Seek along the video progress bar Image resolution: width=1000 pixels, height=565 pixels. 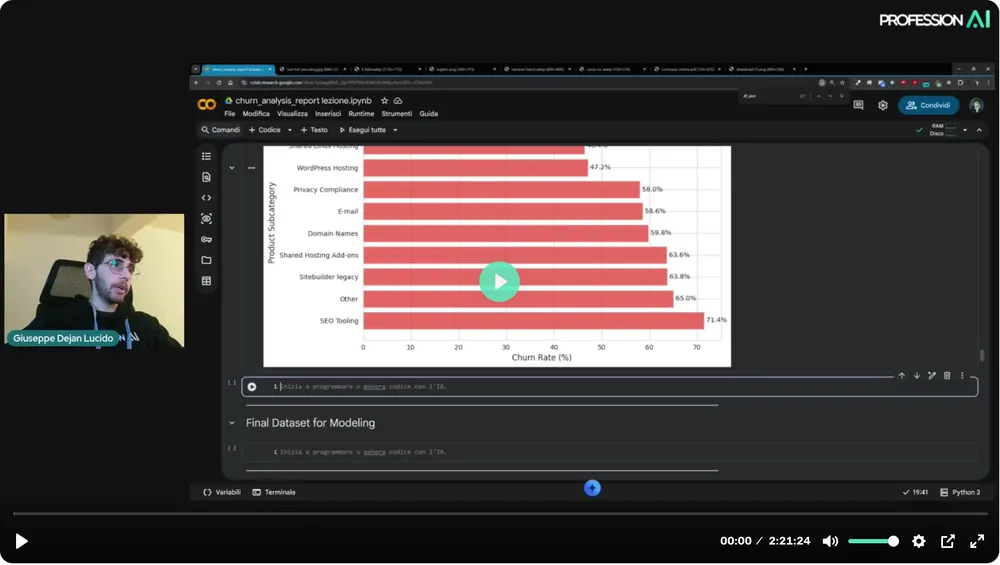500,513
